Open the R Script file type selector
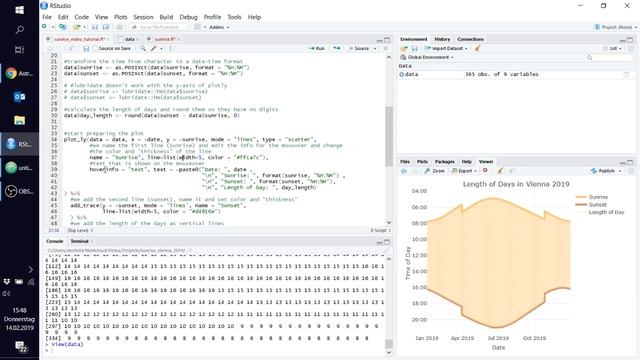Image resolution: width=640 pixels, height=360 pixels. pos(380,230)
